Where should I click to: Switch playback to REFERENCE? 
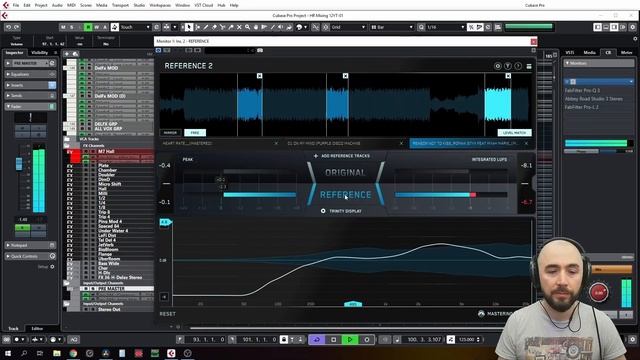[345, 195]
